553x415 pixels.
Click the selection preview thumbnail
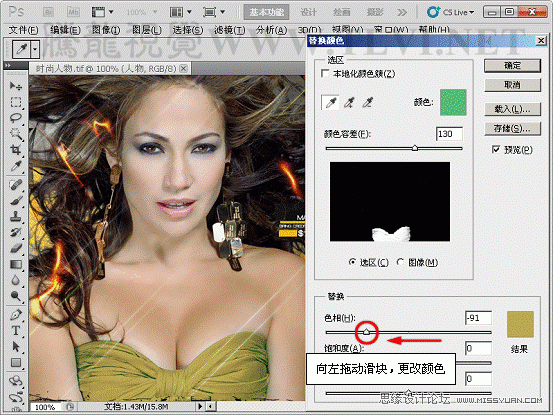390,202
